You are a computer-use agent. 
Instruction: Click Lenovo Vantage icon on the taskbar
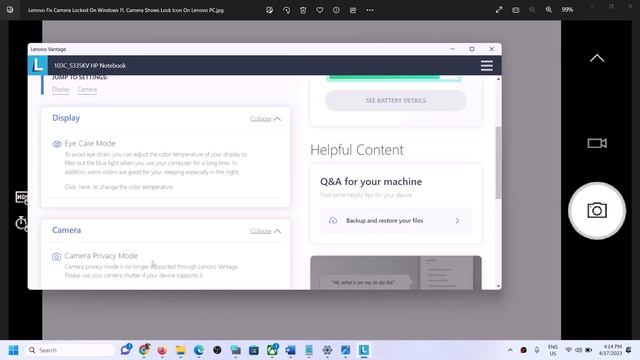pyautogui.click(x=364, y=350)
